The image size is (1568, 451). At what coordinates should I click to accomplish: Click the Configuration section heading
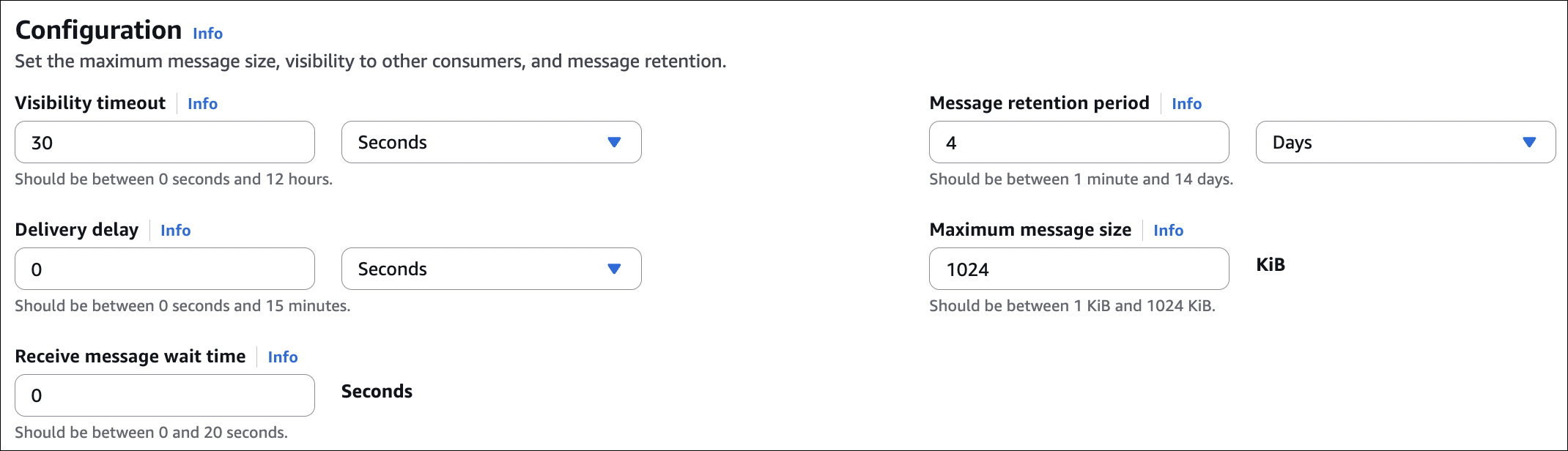point(99,30)
